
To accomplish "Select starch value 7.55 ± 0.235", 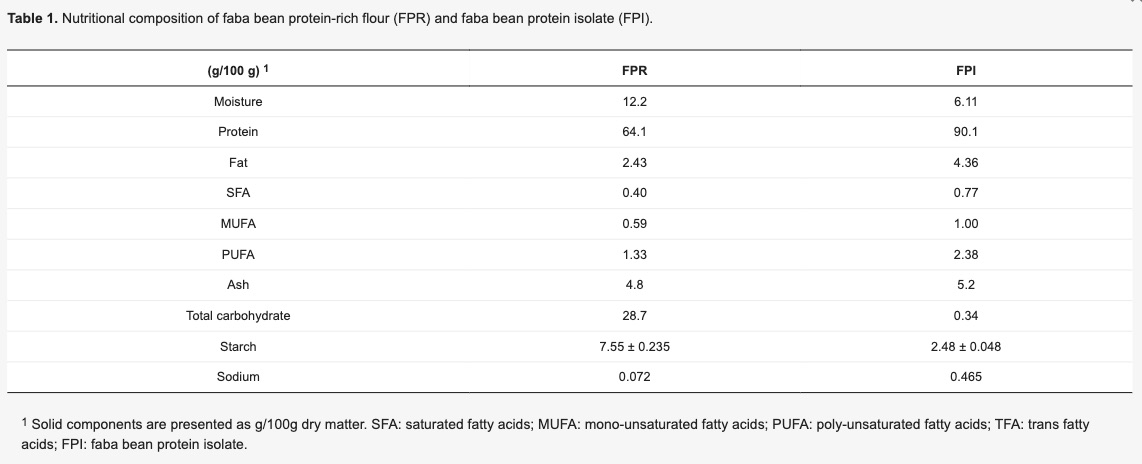I will pyautogui.click(x=634, y=347).
